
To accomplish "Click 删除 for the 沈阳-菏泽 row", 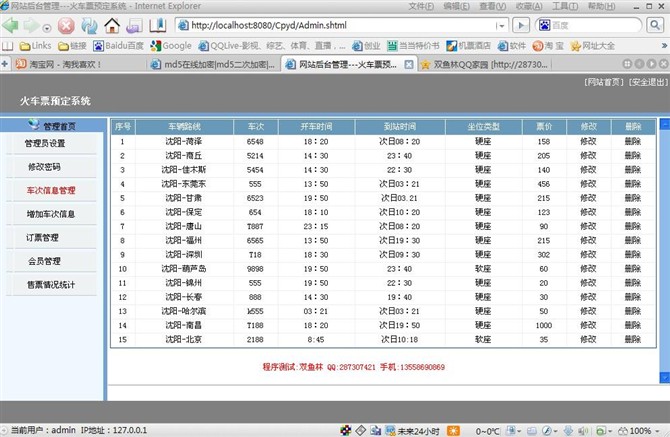I will 633,141.
